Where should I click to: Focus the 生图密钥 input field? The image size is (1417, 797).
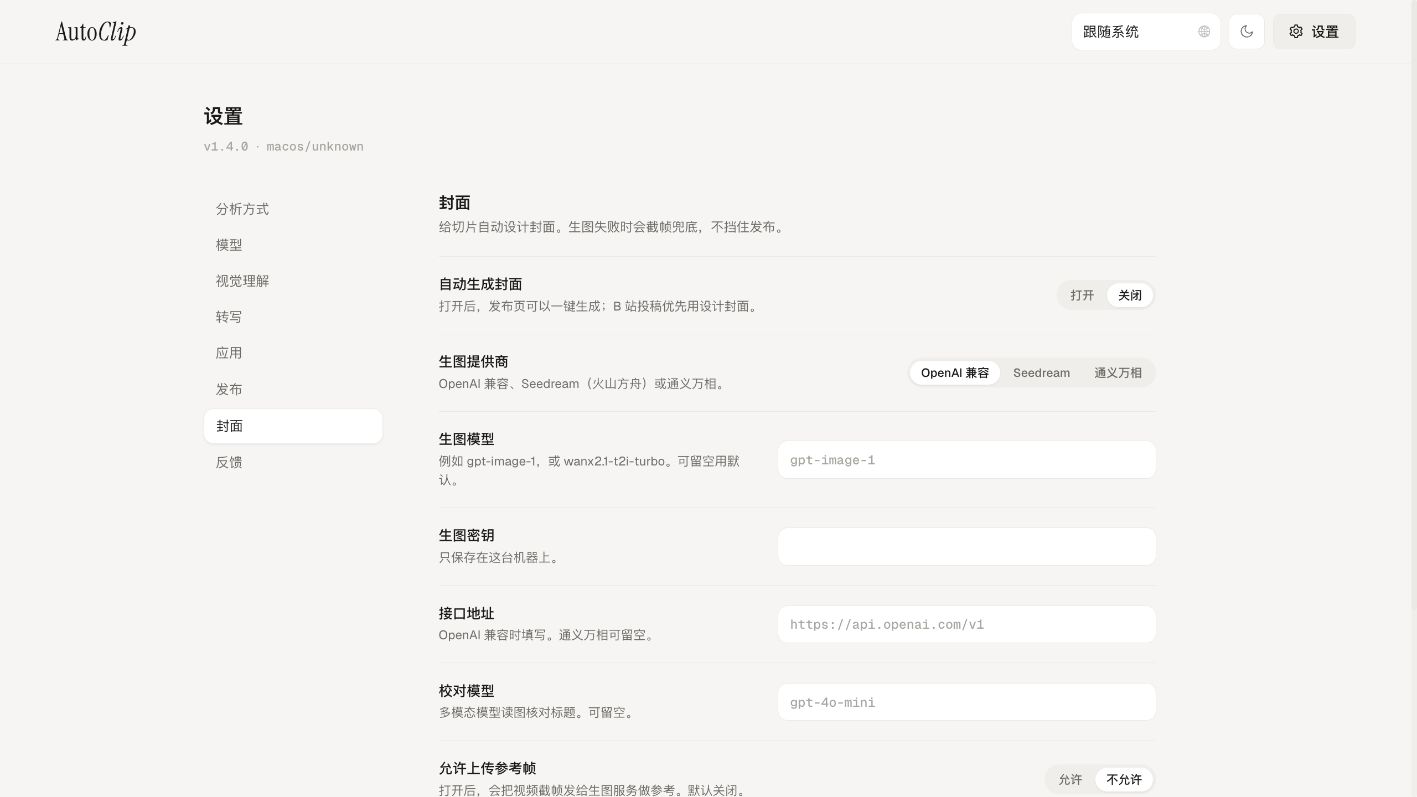pyautogui.click(x=967, y=546)
